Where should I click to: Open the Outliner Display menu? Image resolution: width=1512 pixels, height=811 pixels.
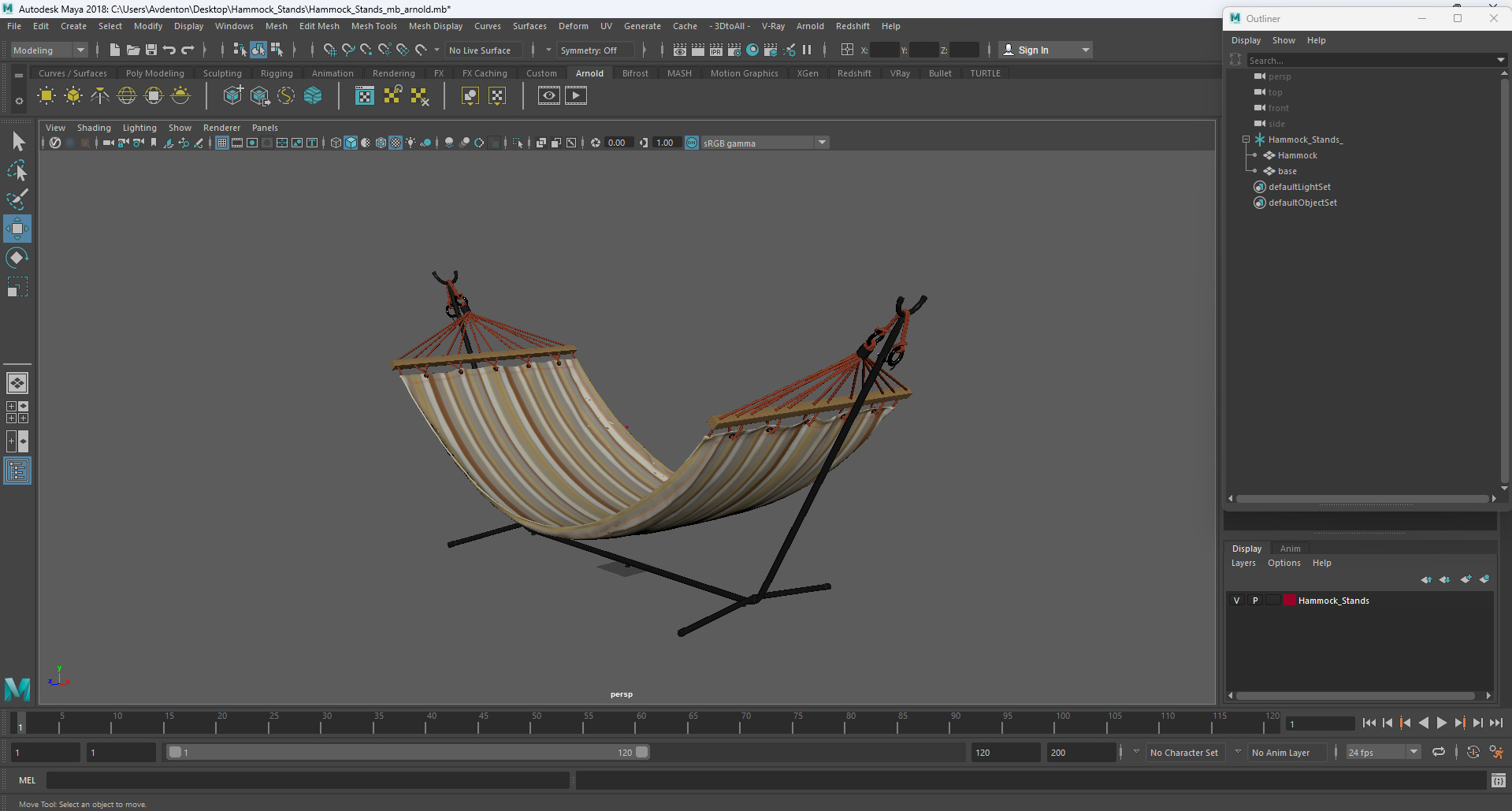point(1246,40)
